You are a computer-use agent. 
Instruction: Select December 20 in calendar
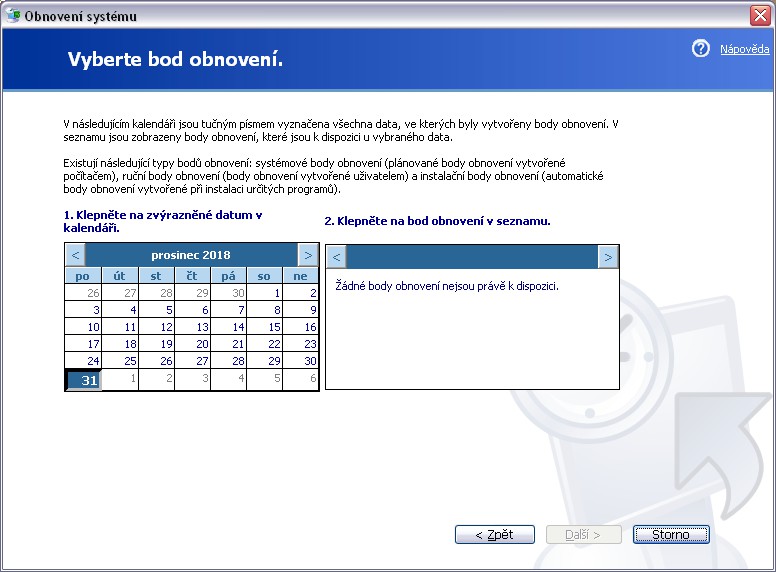point(193,343)
